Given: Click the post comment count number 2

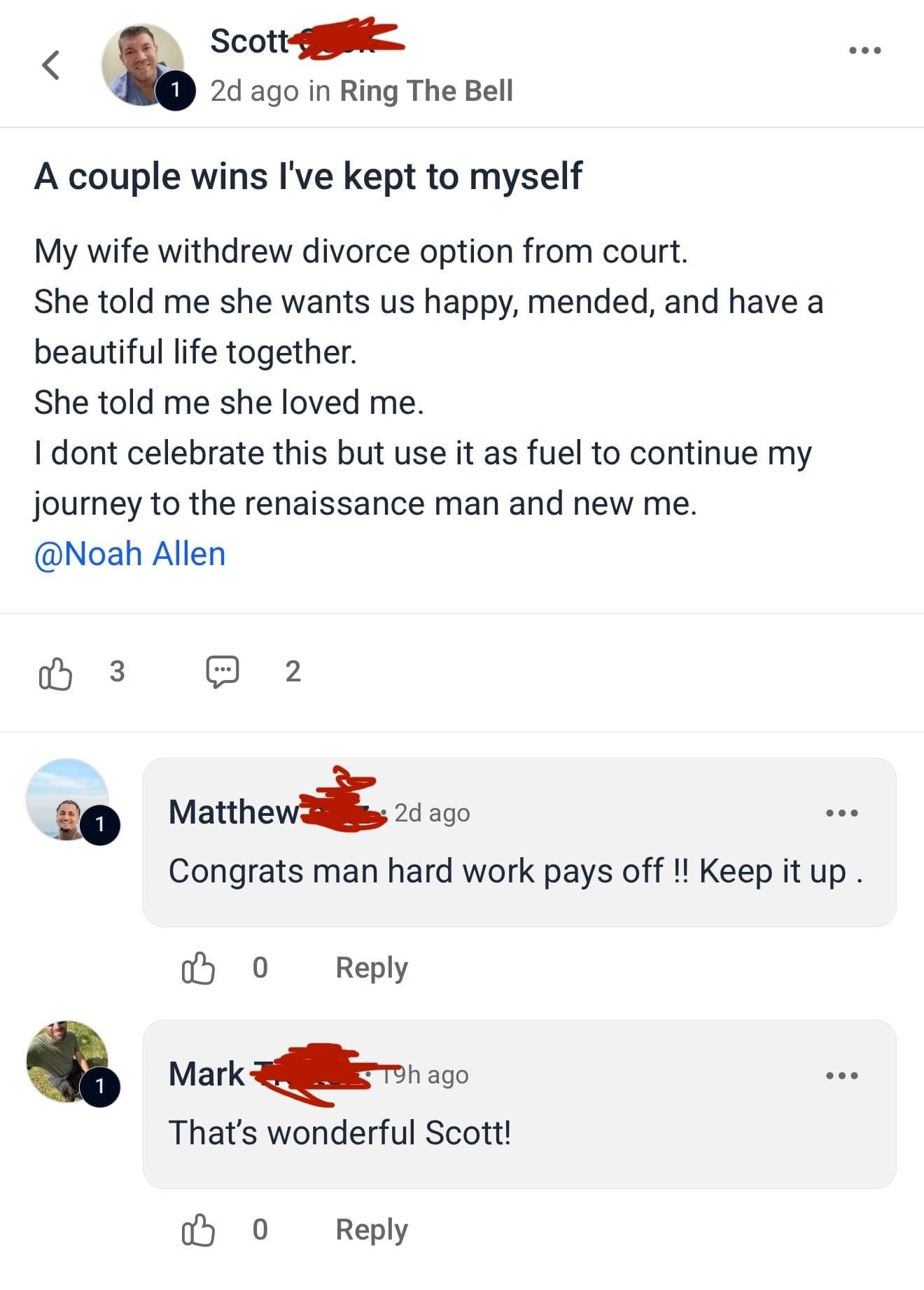Looking at the screenshot, I should 293,672.
